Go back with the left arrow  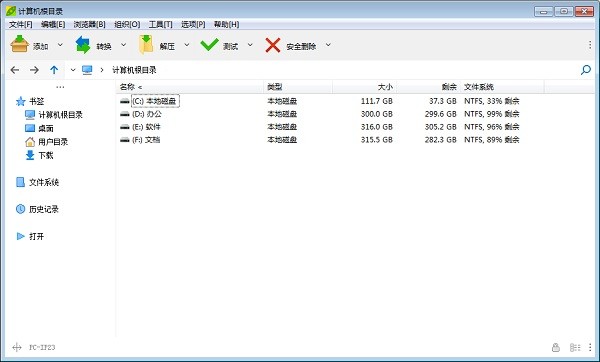pyautogui.click(x=15, y=70)
